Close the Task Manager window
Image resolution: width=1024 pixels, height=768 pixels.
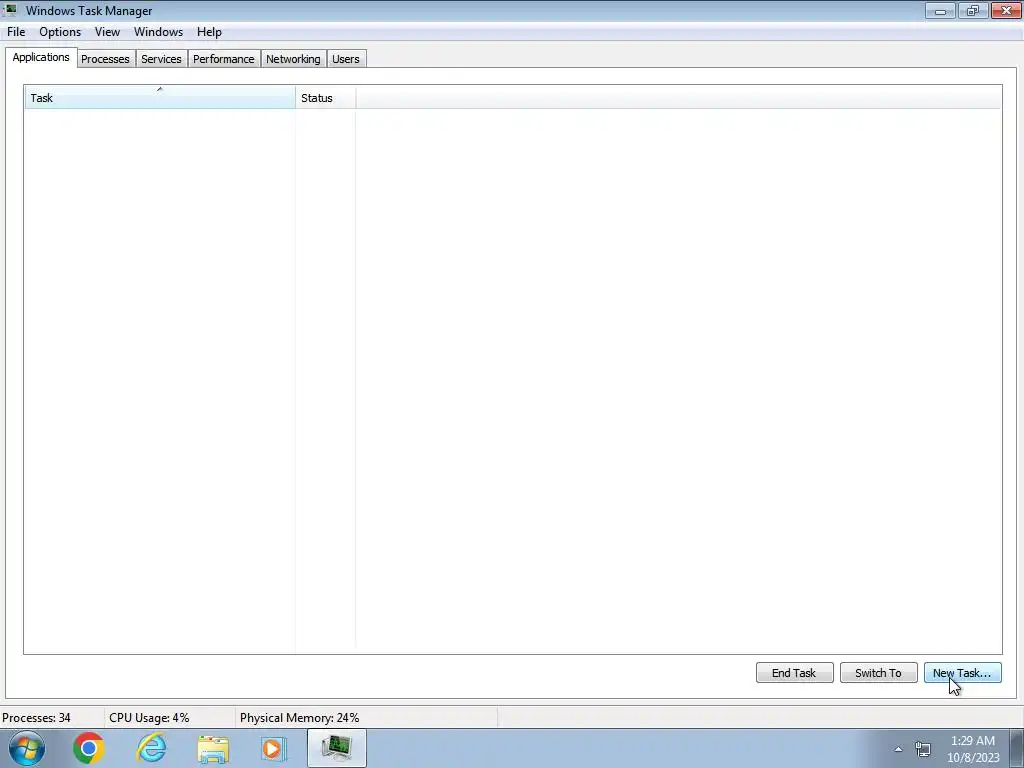[x=1006, y=10]
